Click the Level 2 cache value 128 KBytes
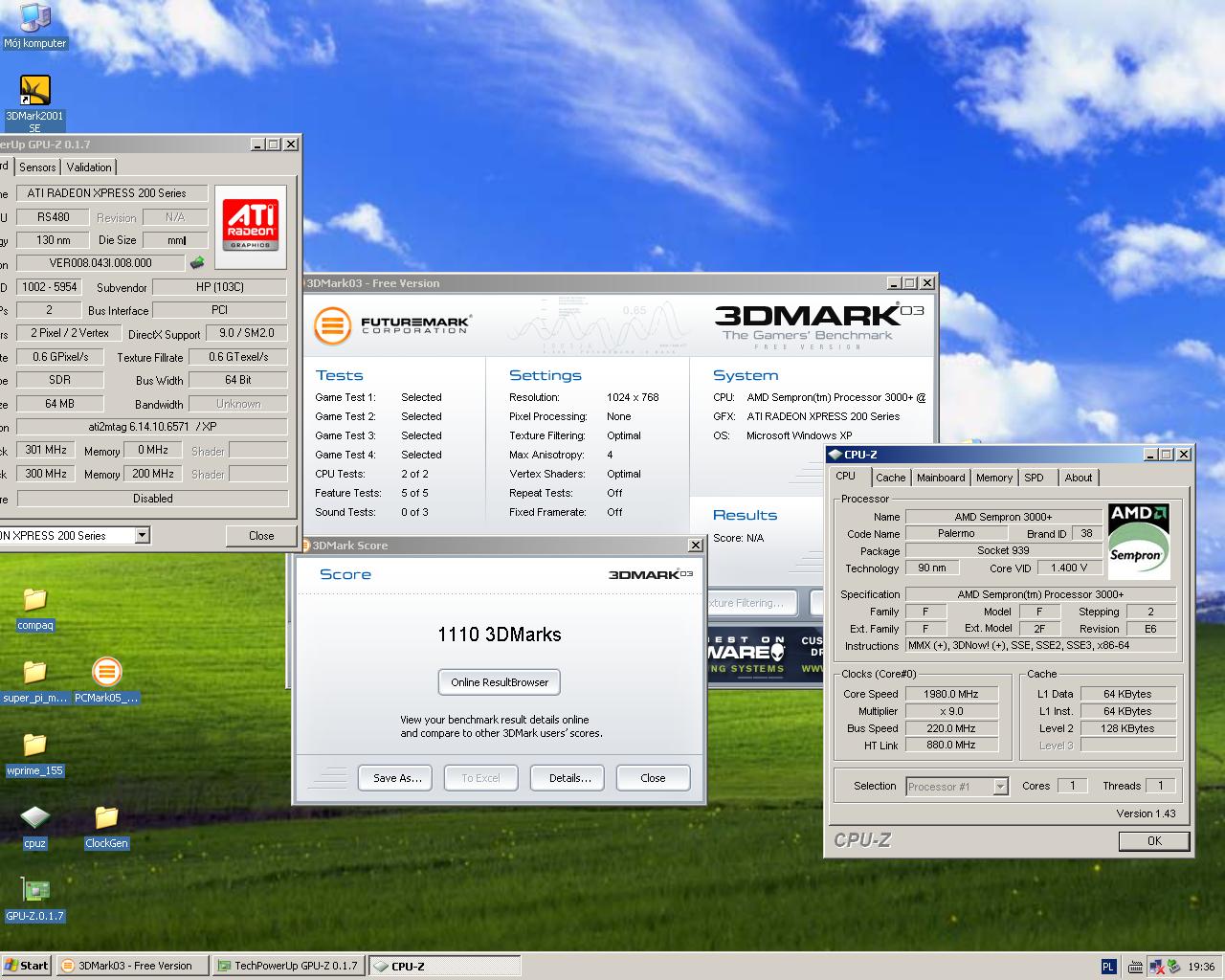This screenshot has width=1225, height=980. click(x=1127, y=728)
